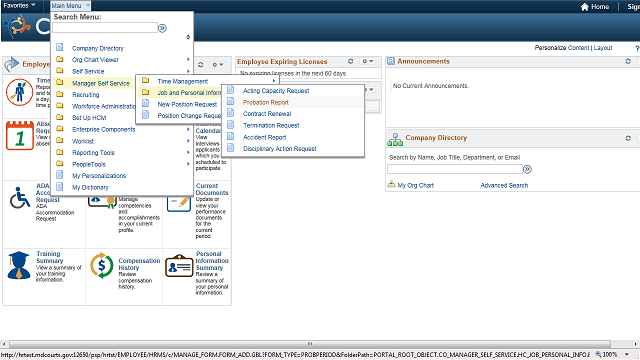The image size is (640, 360).
Task: Select Contract Renewal
Action: click(x=267, y=113)
